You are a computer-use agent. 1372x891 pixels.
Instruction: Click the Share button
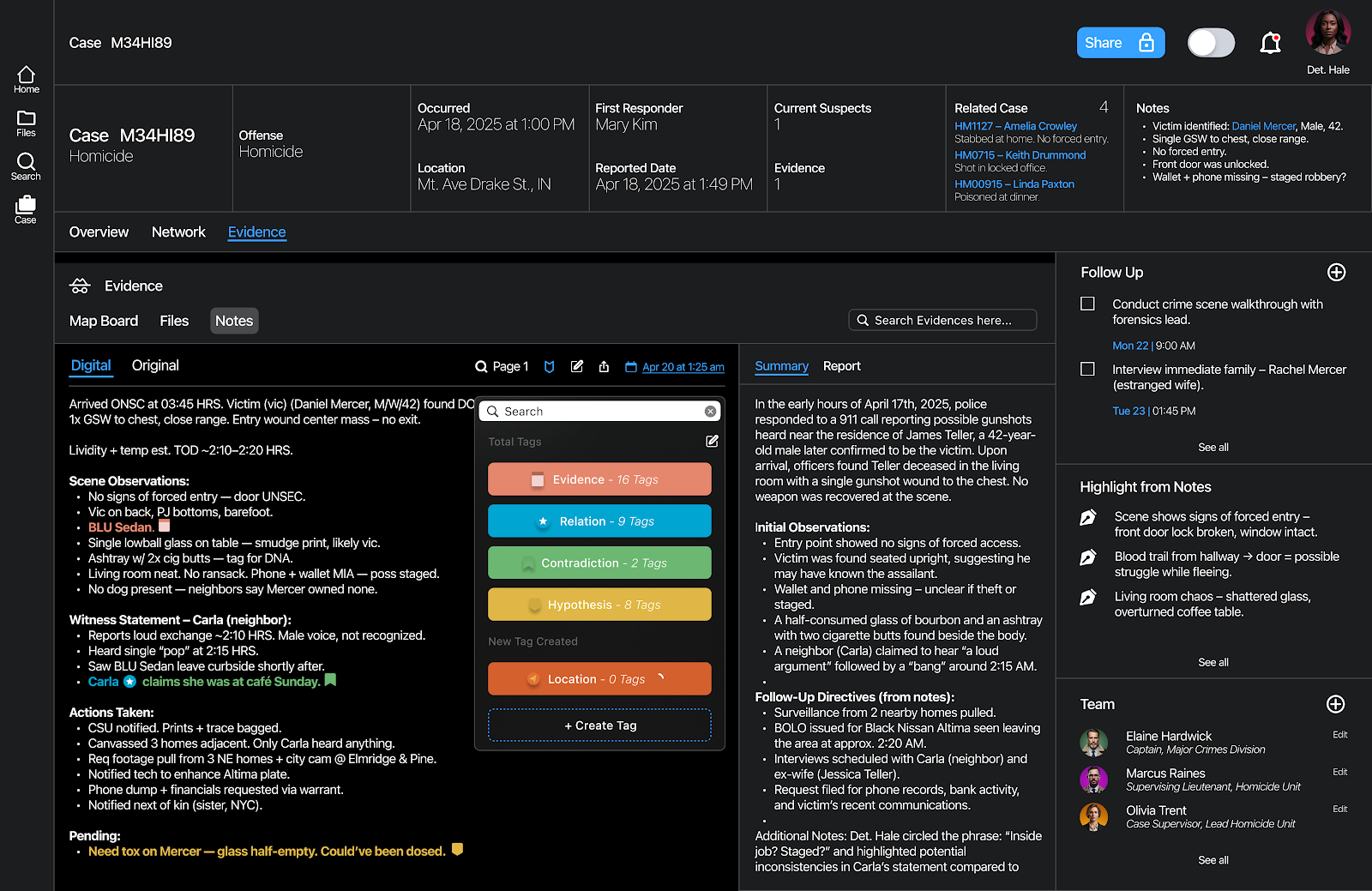(x=1120, y=43)
